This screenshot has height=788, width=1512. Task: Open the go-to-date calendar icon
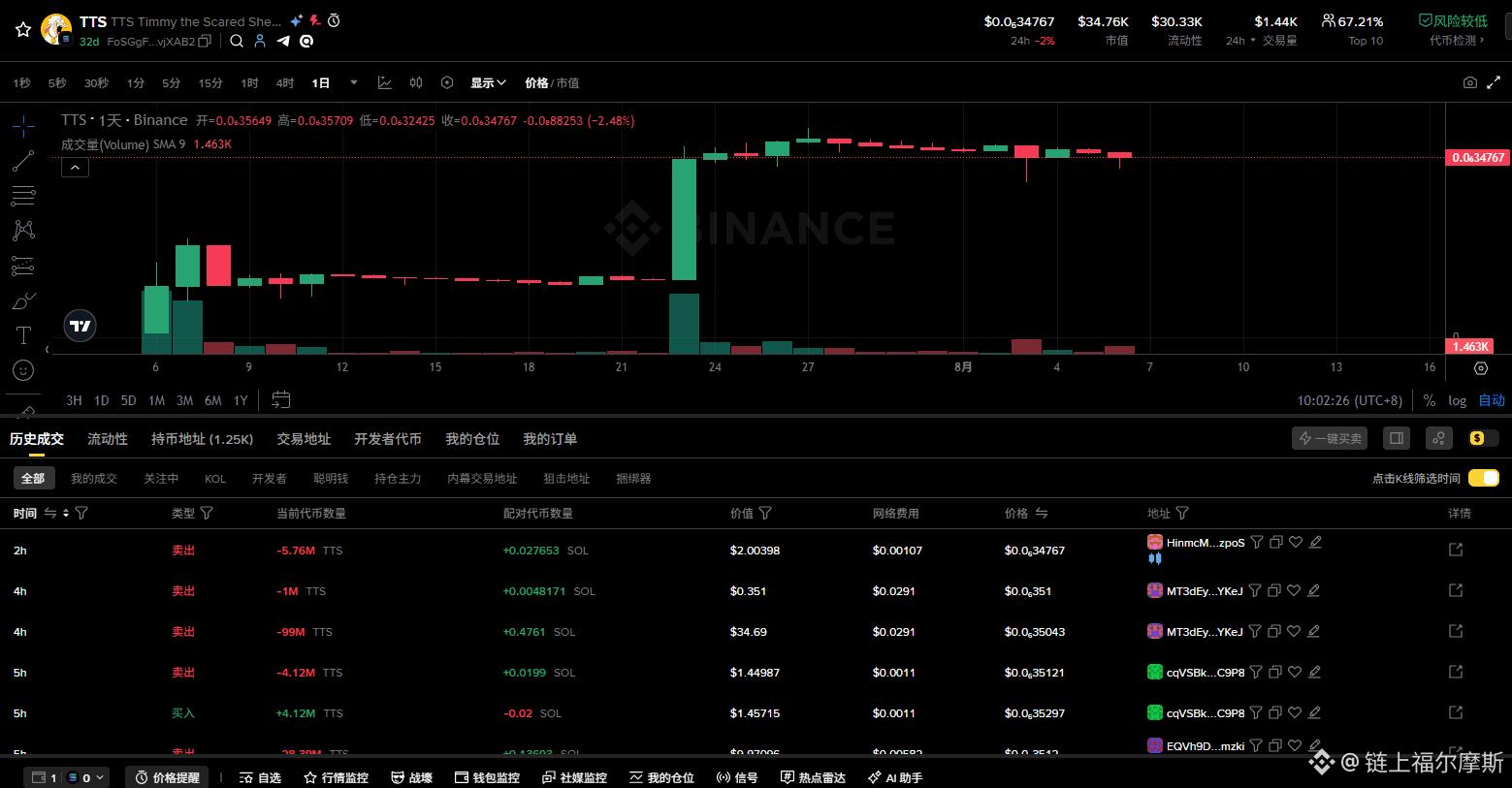click(x=281, y=399)
